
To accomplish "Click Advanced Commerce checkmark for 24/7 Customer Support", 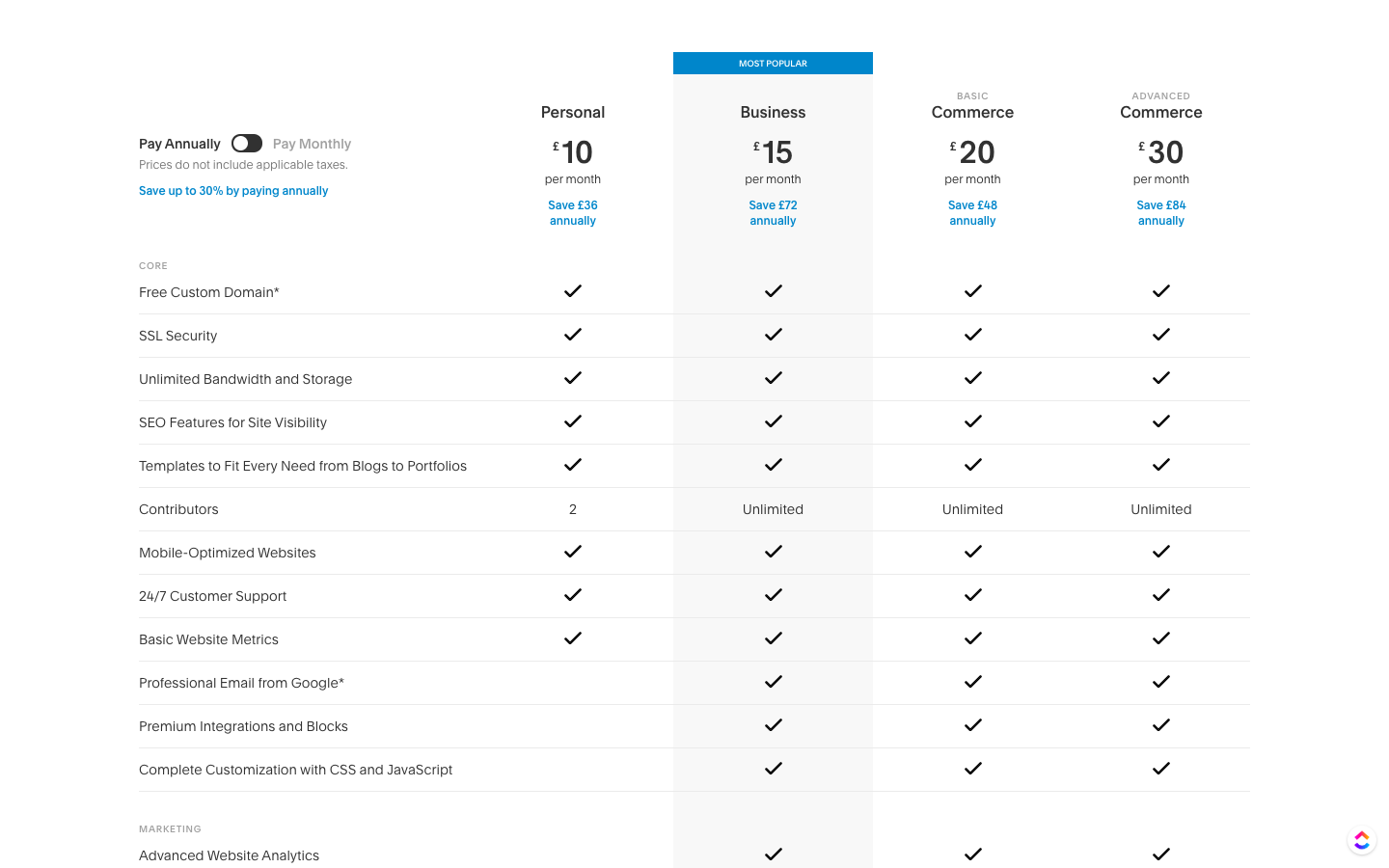I will [x=1160, y=595].
